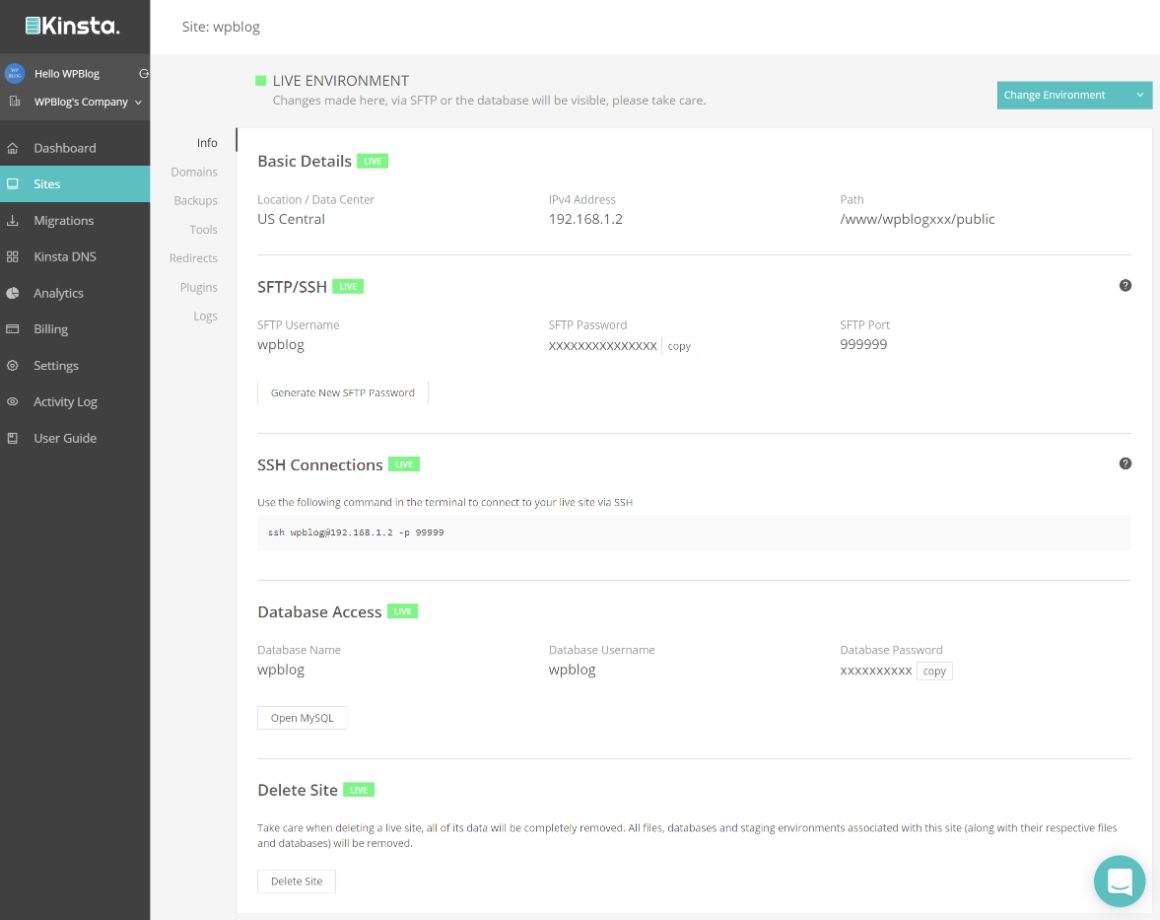The height and width of the screenshot is (920, 1160).
Task: Click the Hello WPBlog greeting
Action: 67,73
